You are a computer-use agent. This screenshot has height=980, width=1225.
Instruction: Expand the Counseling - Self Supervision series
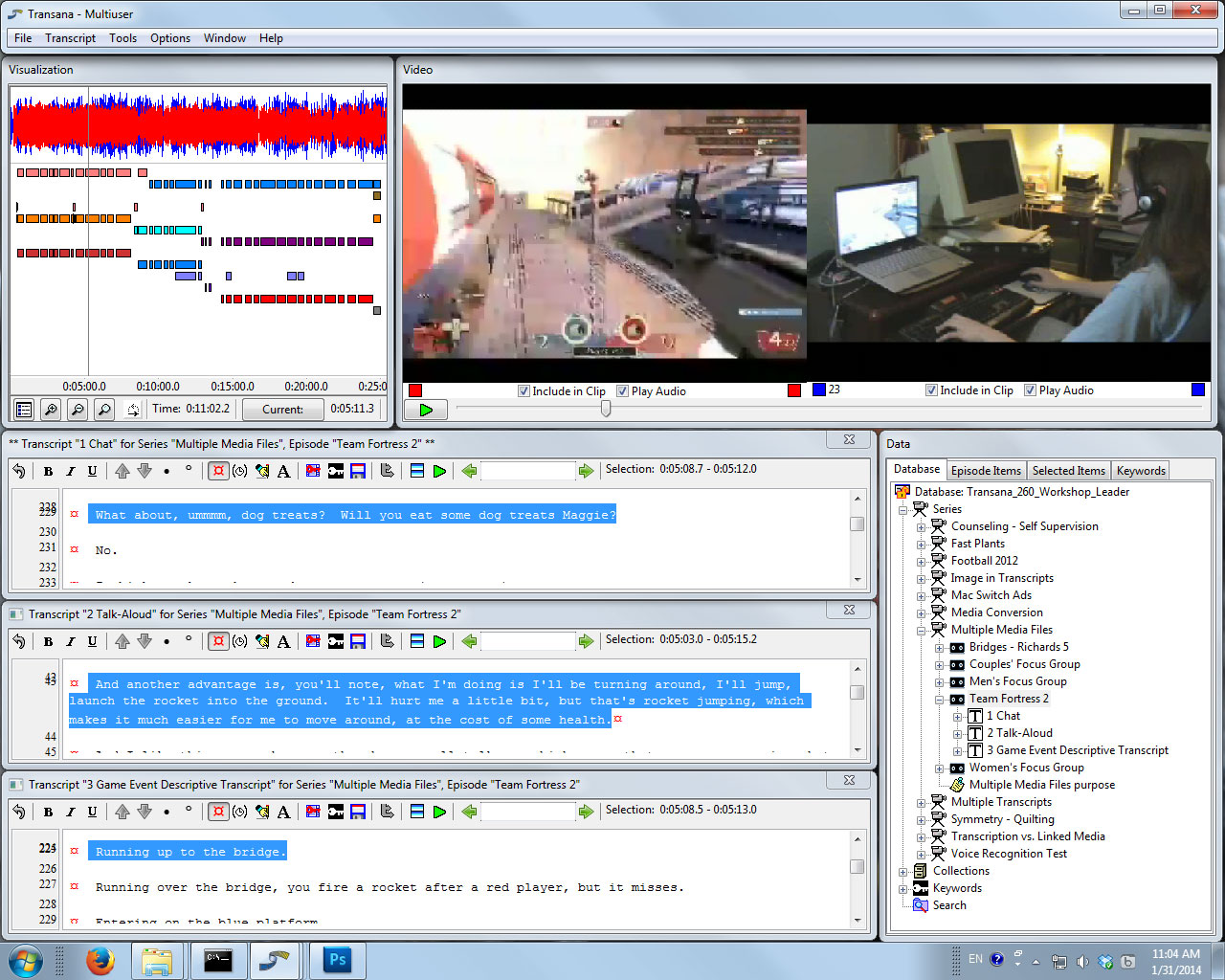point(921,526)
